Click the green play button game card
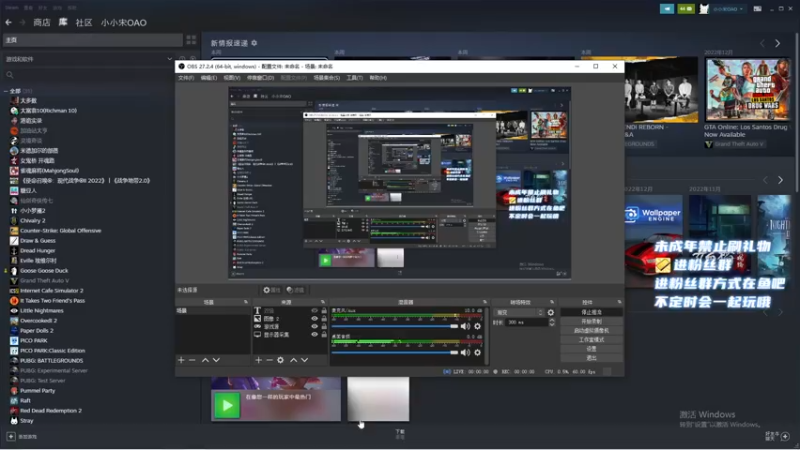 click(x=227, y=406)
